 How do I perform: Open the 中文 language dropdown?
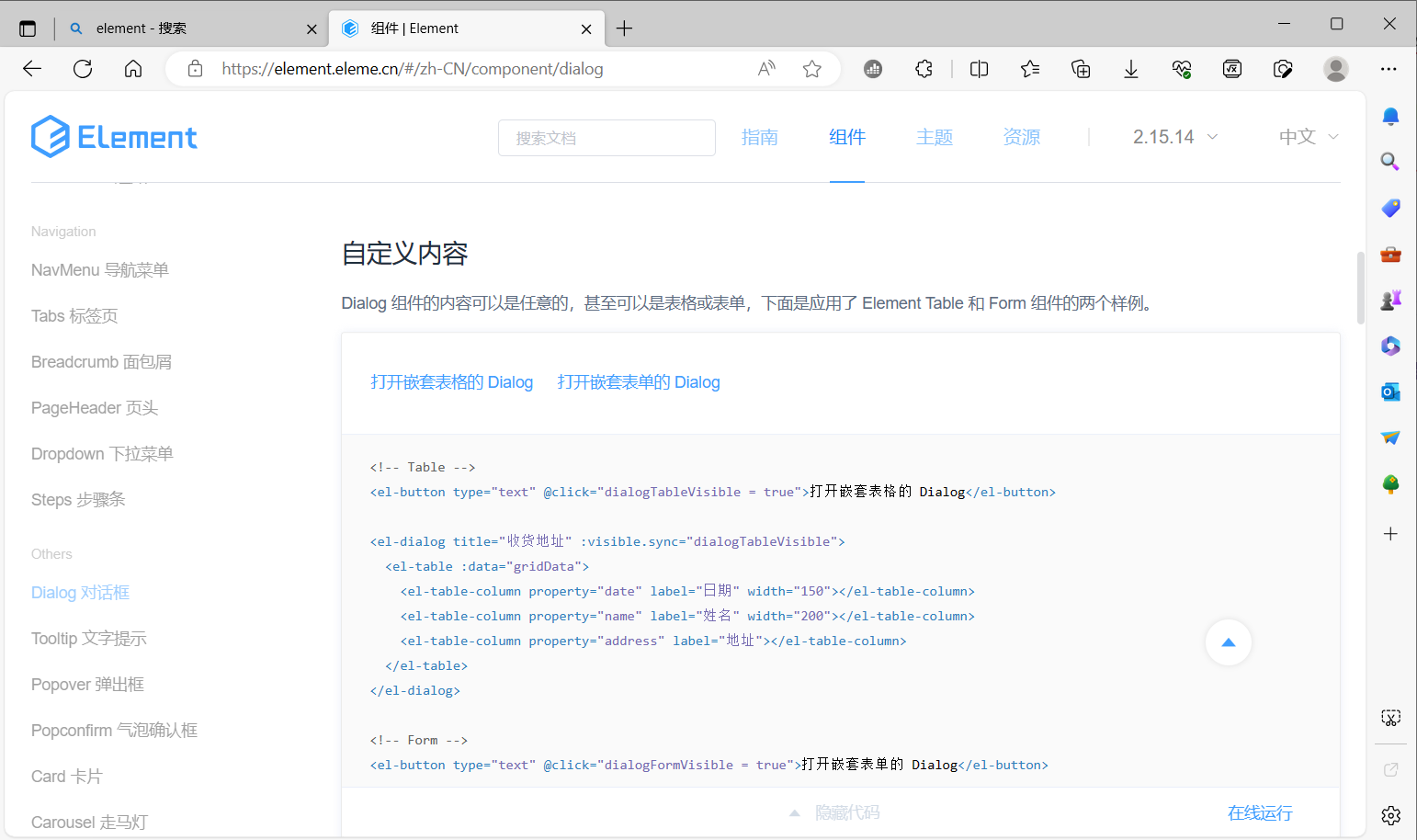[x=1307, y=136]
